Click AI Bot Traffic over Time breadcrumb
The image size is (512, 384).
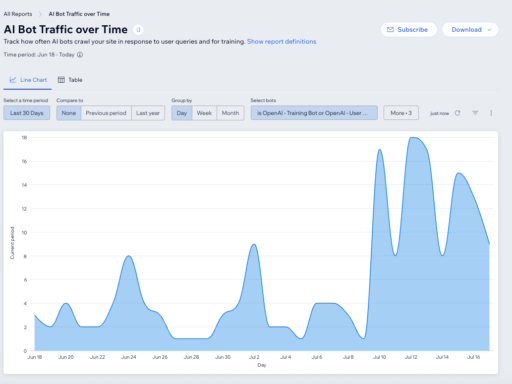[79, 14]
